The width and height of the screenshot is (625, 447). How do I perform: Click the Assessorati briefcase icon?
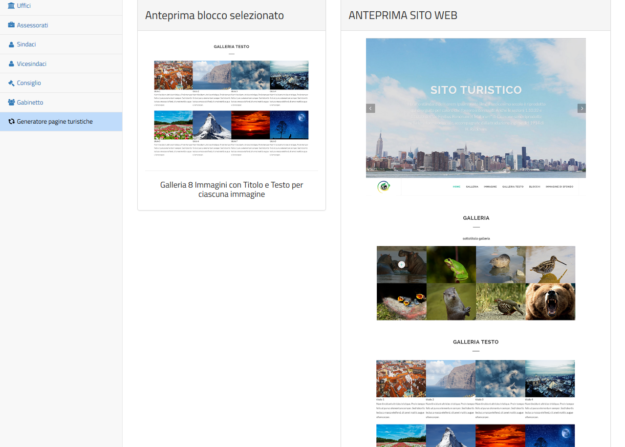click(11, 25)
